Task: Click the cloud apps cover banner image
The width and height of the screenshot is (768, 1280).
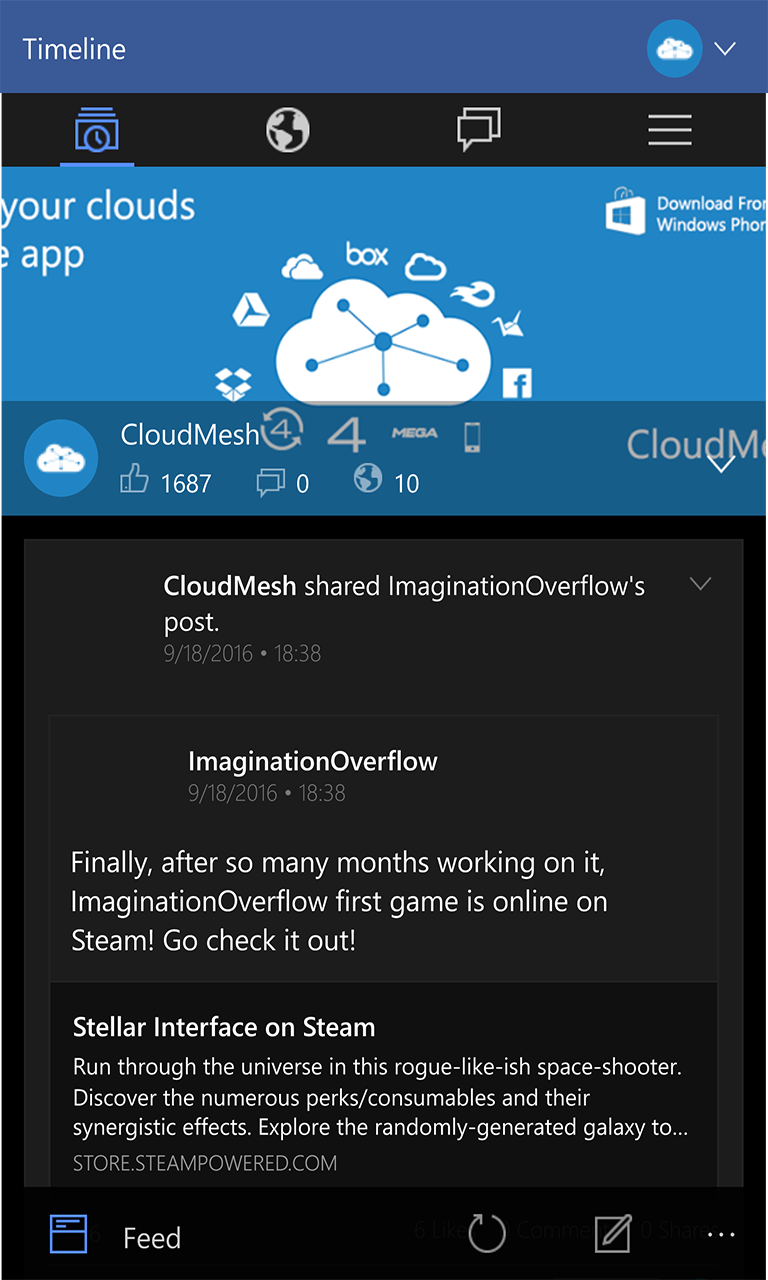Action: coord(384,285)
